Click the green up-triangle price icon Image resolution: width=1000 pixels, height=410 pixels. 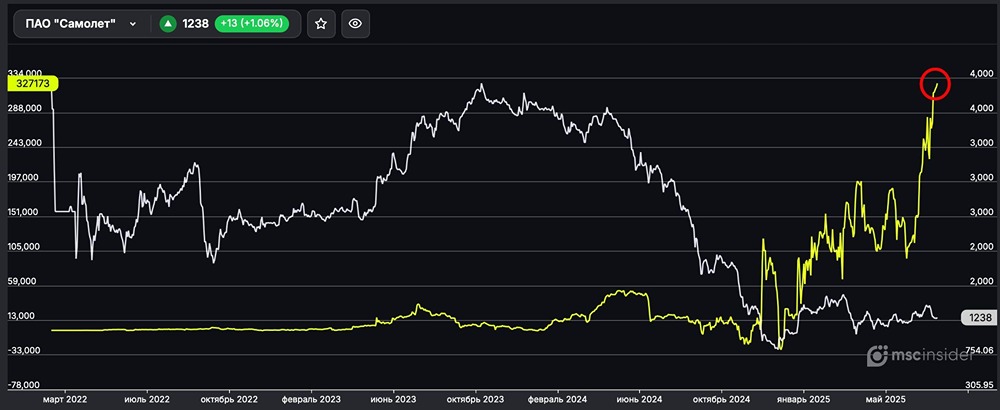[x=170, y=24]
